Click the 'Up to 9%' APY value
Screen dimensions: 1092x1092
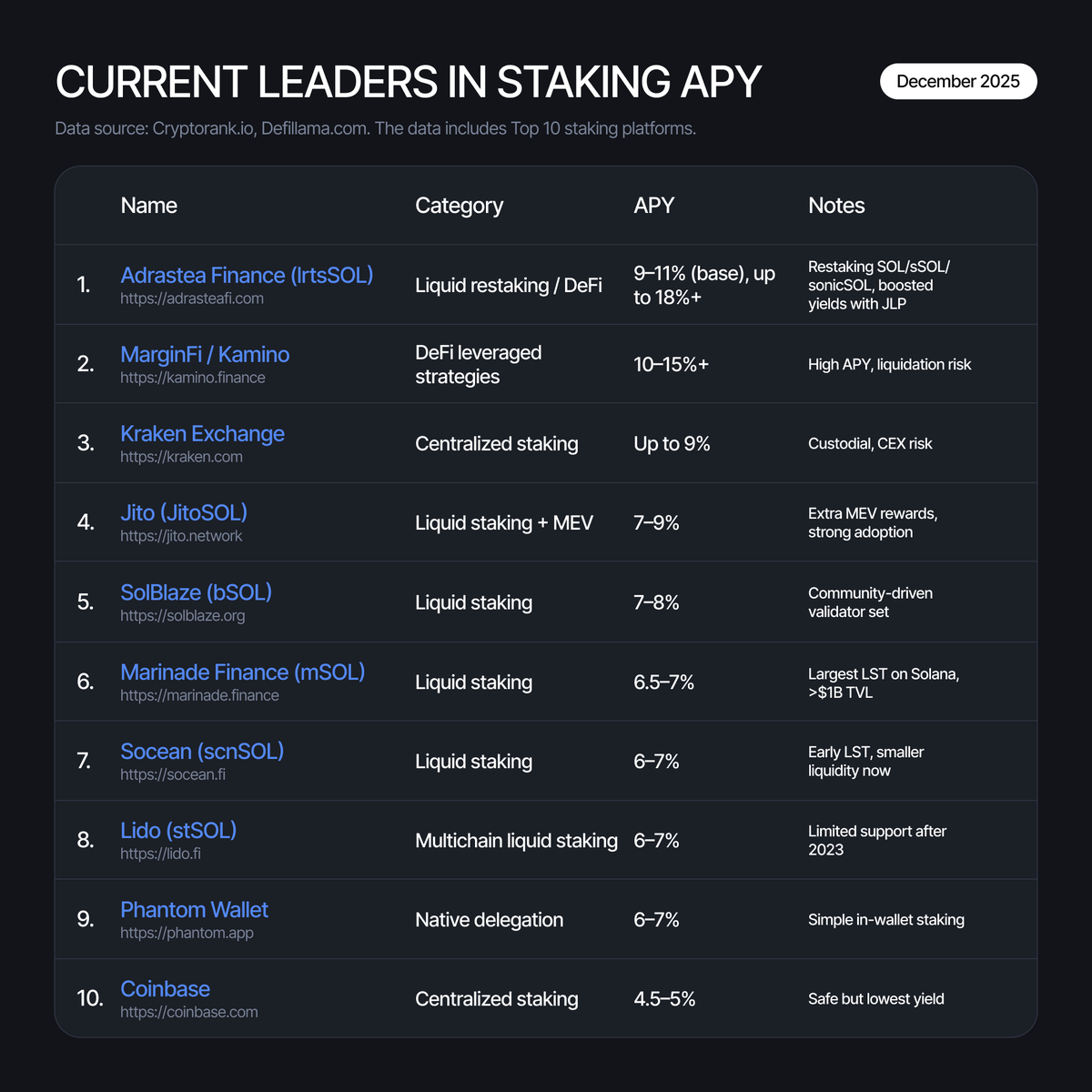672,443
